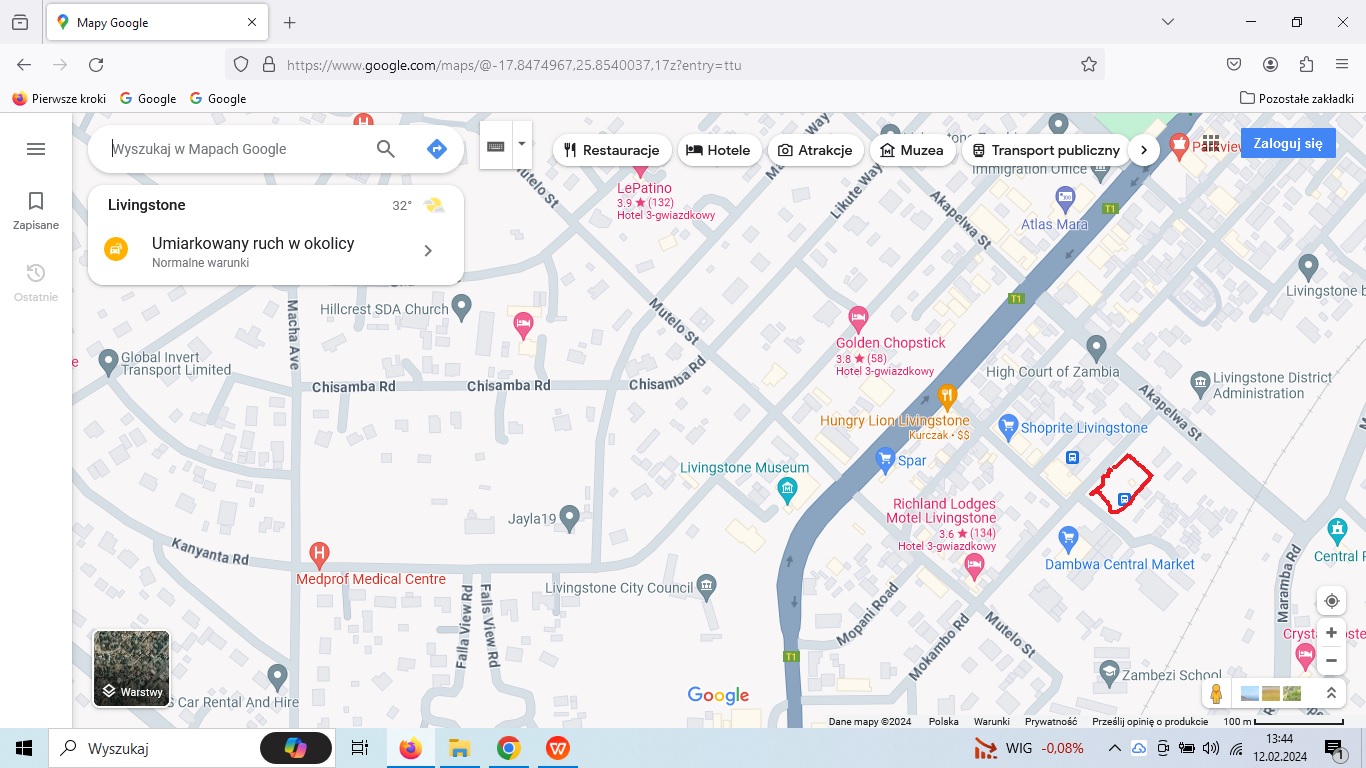Screen dimensions: 1366x768
Task: Bookmark this page with the star
Action: [1089, 65]
